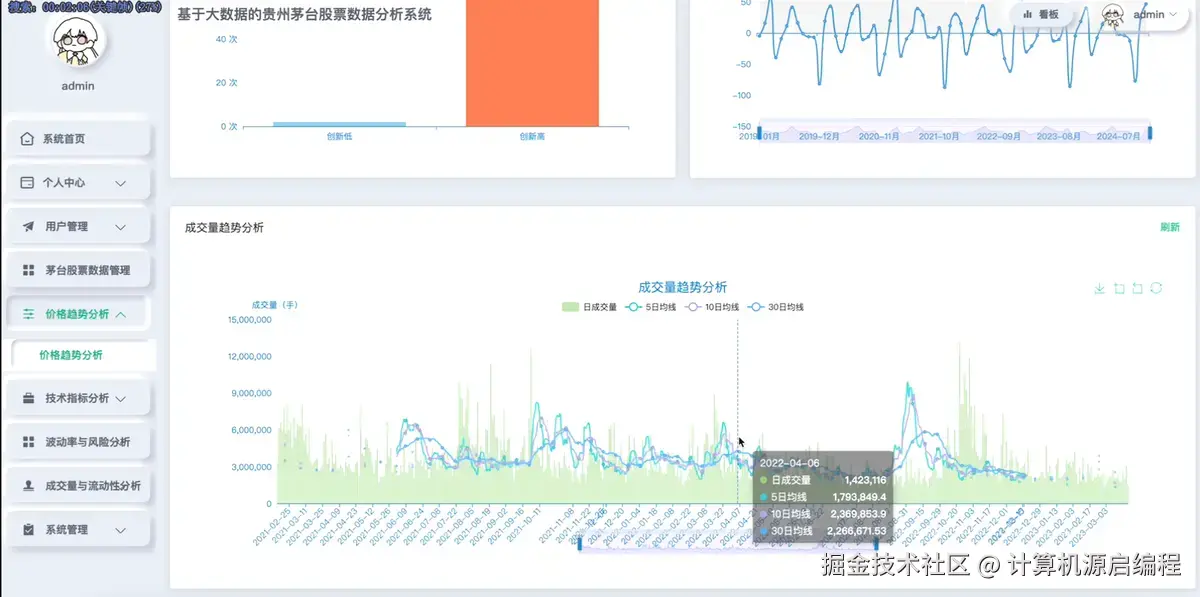1200x597 pixels.
Task: Click the paper-plane icon beside 用户管理
Action: tap(27, 227)
